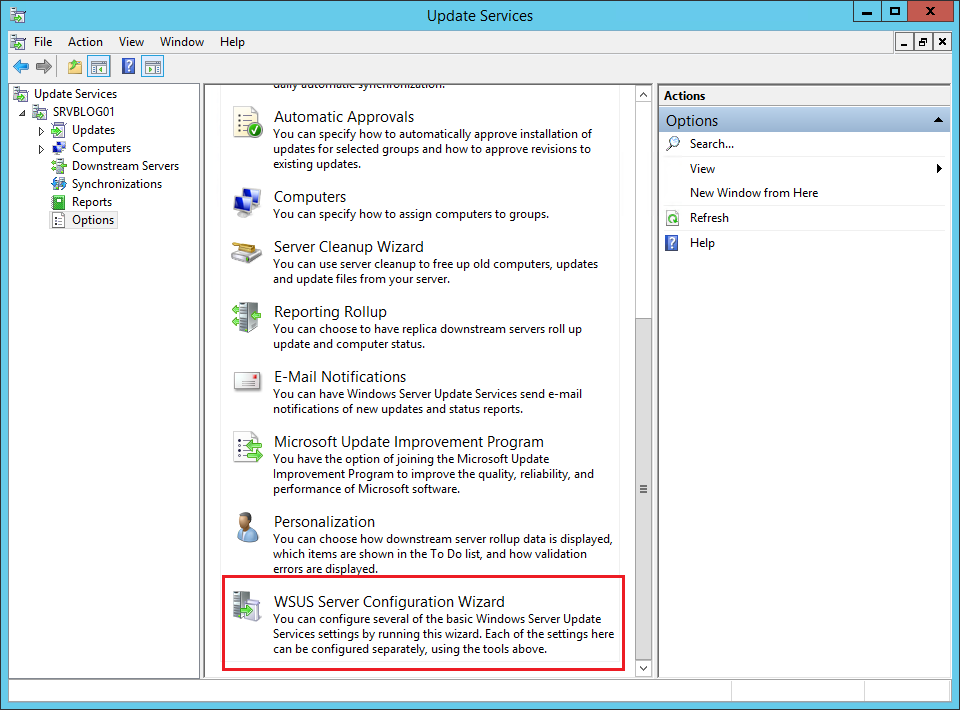Screen dimensions: 960x710
Task: Open E-Mail Notifications settings
Action: click(340, 376)
